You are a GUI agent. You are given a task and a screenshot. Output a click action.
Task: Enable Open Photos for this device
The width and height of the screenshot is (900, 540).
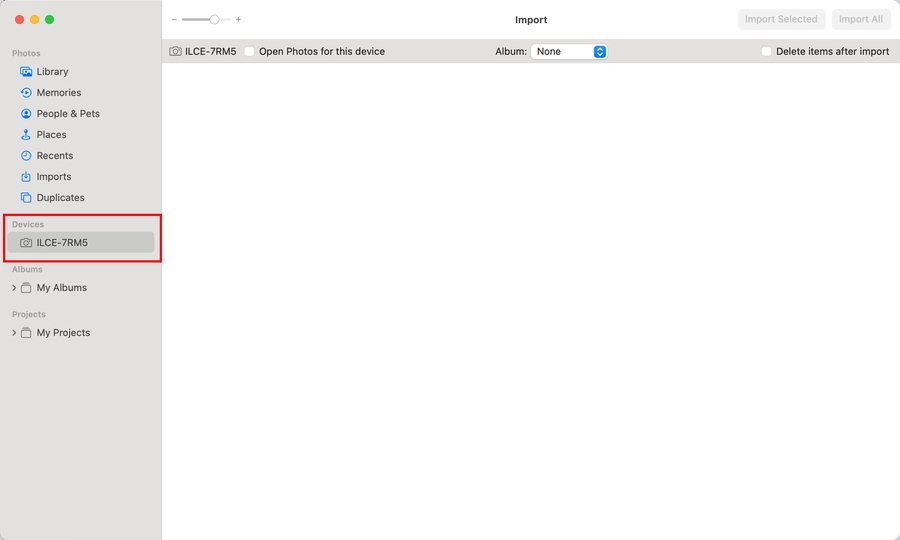click(250, 51)
